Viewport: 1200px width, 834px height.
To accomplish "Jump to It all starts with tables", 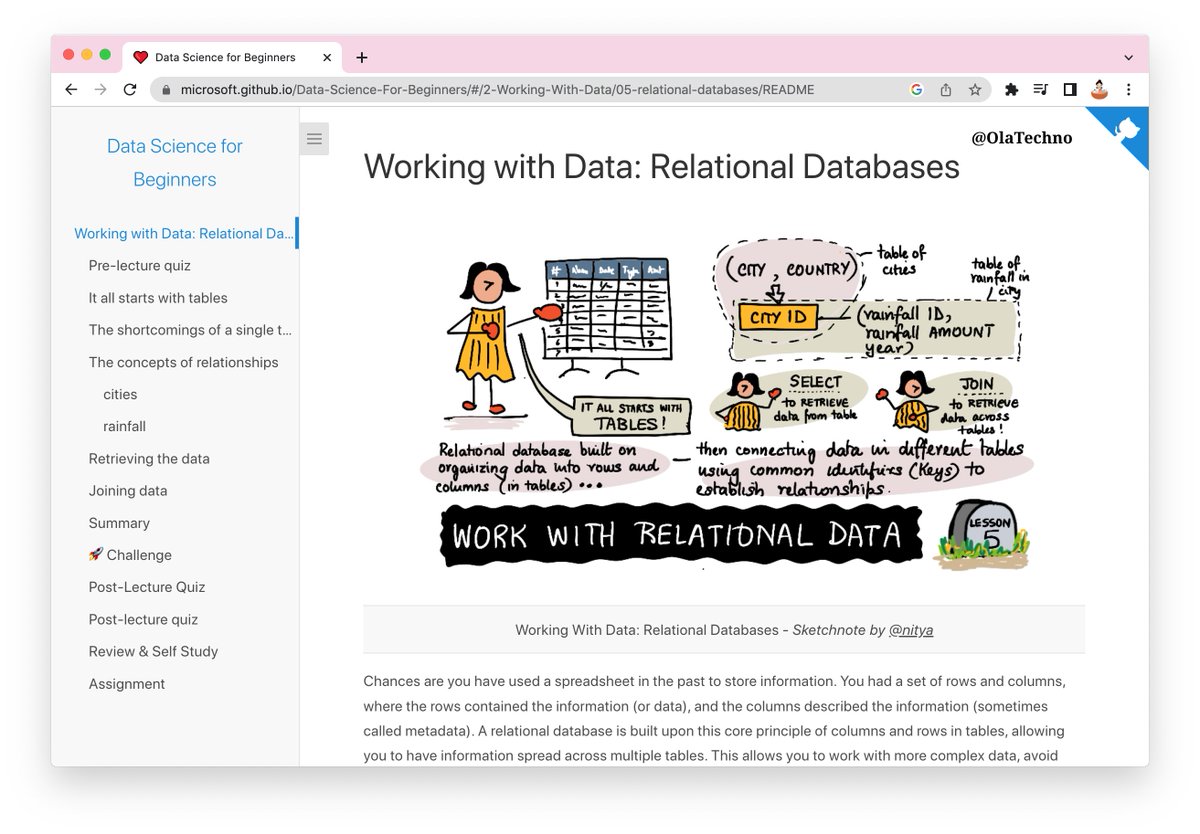I will pyautogui.click(x=158, y=297).
